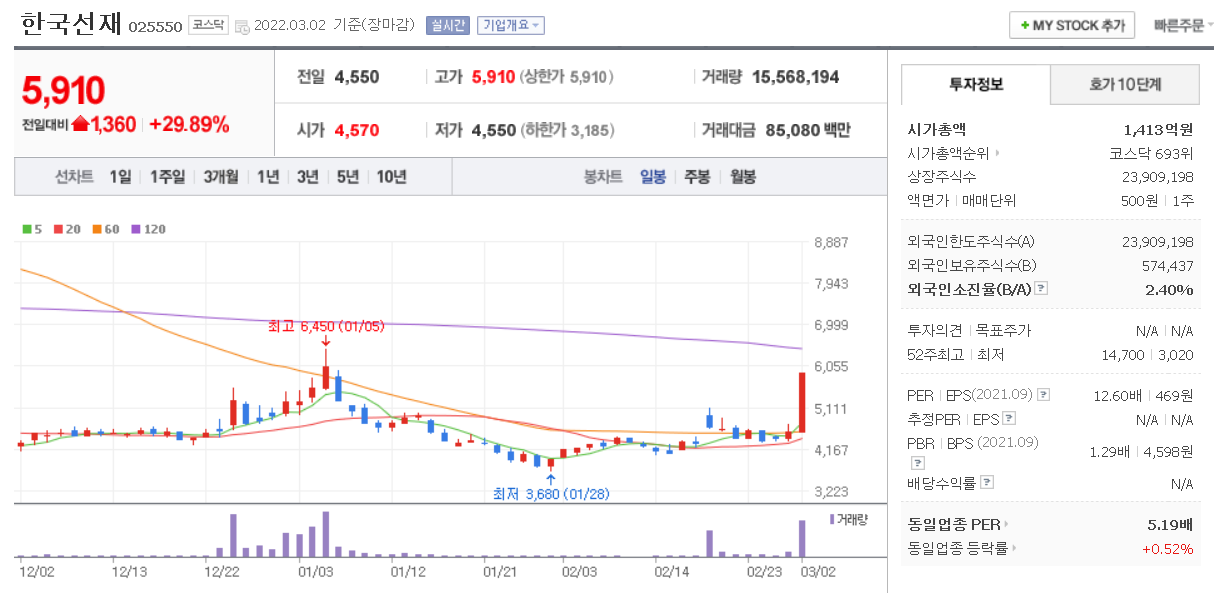Viewport: 1217px width, 593px height.
Task: Select the 10년 chart period
Action: coord(391,177)
